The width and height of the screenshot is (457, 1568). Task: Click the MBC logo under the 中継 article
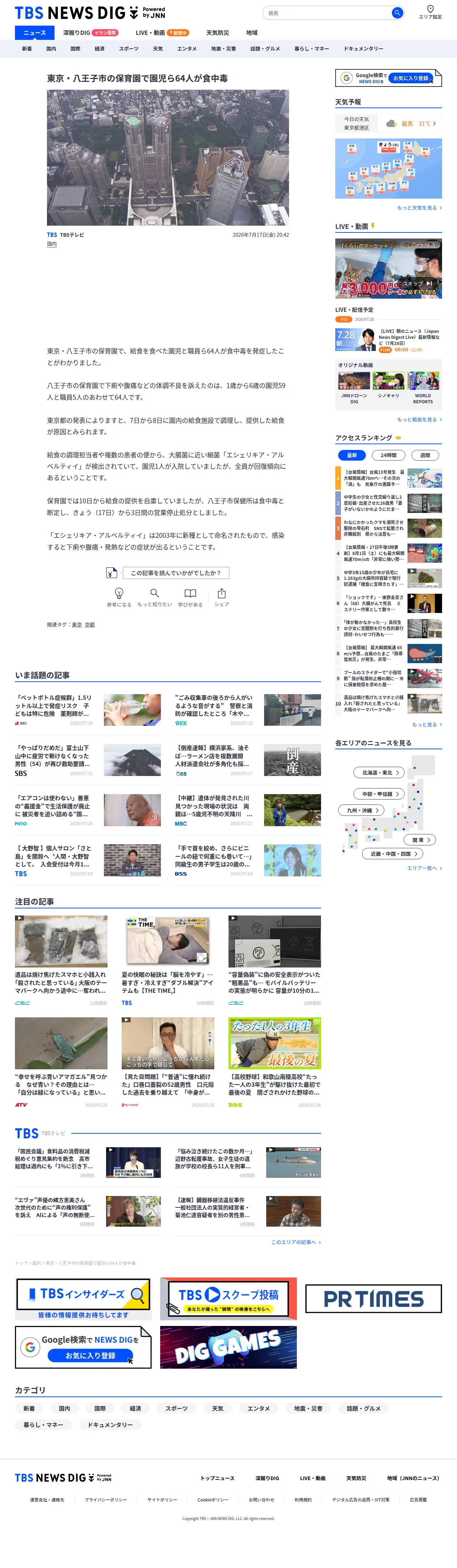pos(181,824)
